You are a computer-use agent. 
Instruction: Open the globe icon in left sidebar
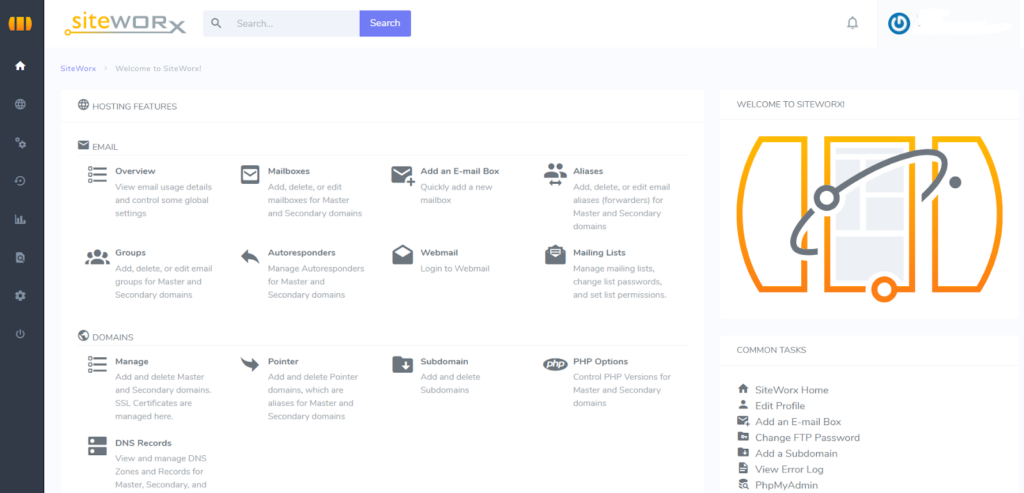(20, 104)
